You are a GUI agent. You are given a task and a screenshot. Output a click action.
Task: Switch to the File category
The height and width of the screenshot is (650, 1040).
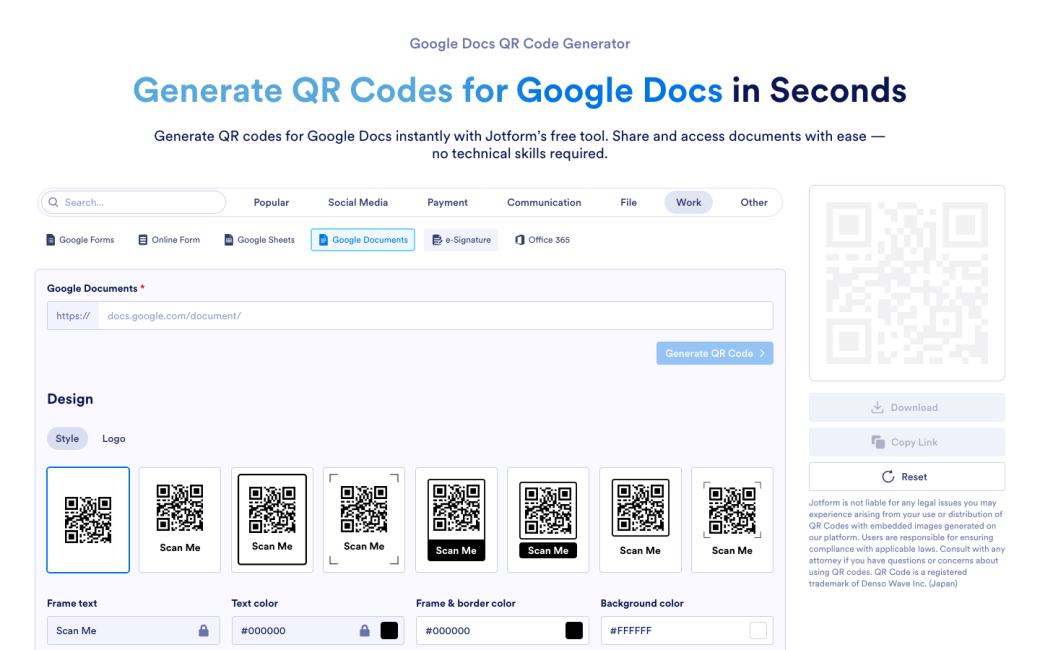tap(628, 202)
